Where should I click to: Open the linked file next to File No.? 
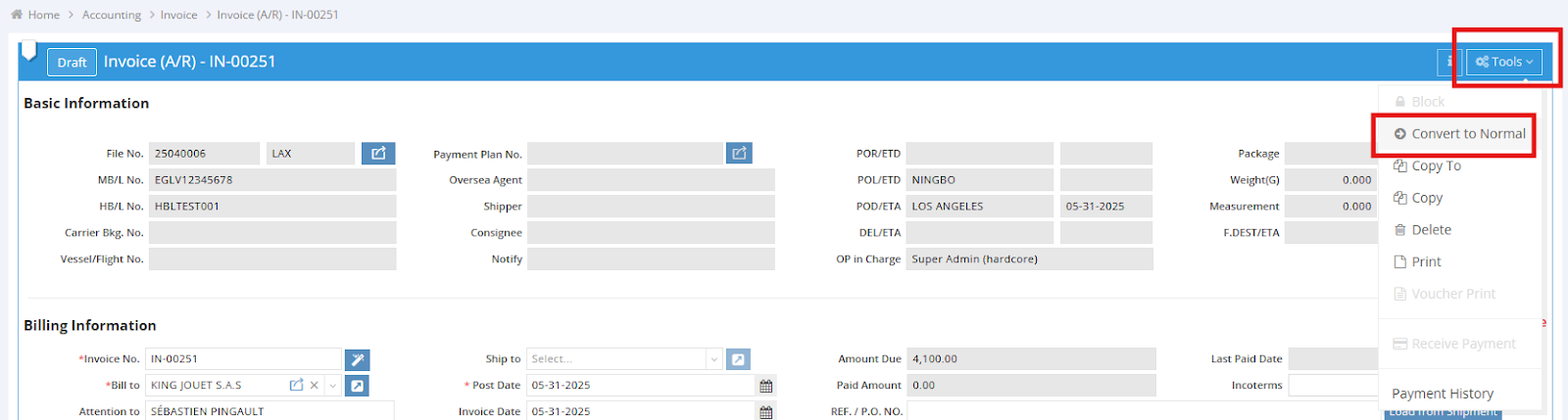pyautogui.click(x=378, y=154)
